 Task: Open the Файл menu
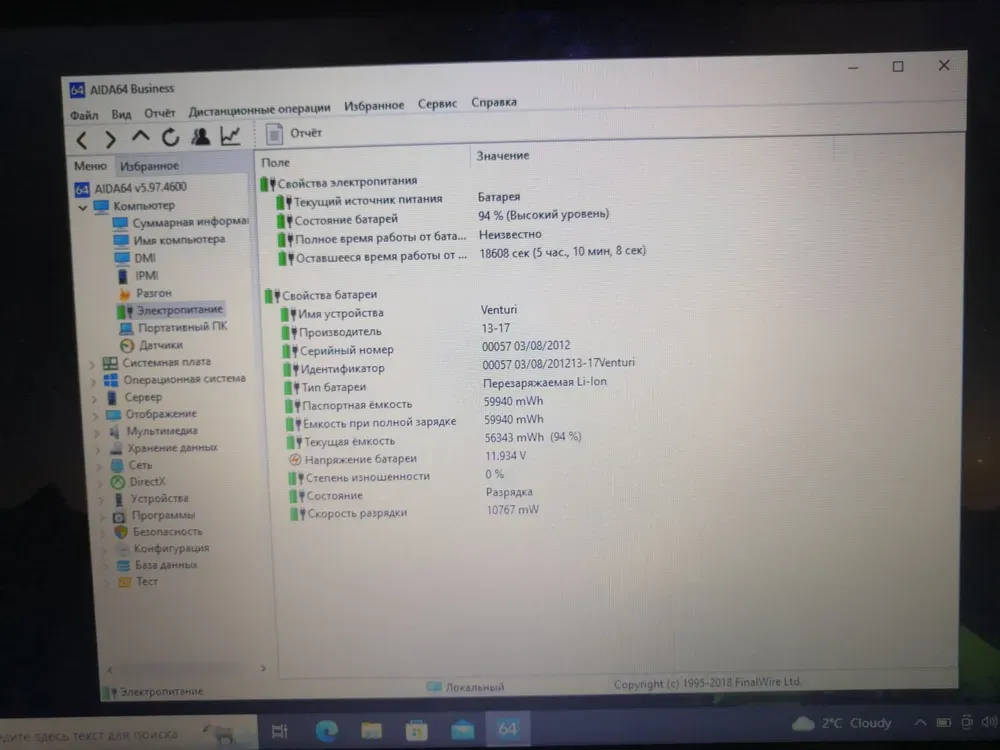click(84, 114)
